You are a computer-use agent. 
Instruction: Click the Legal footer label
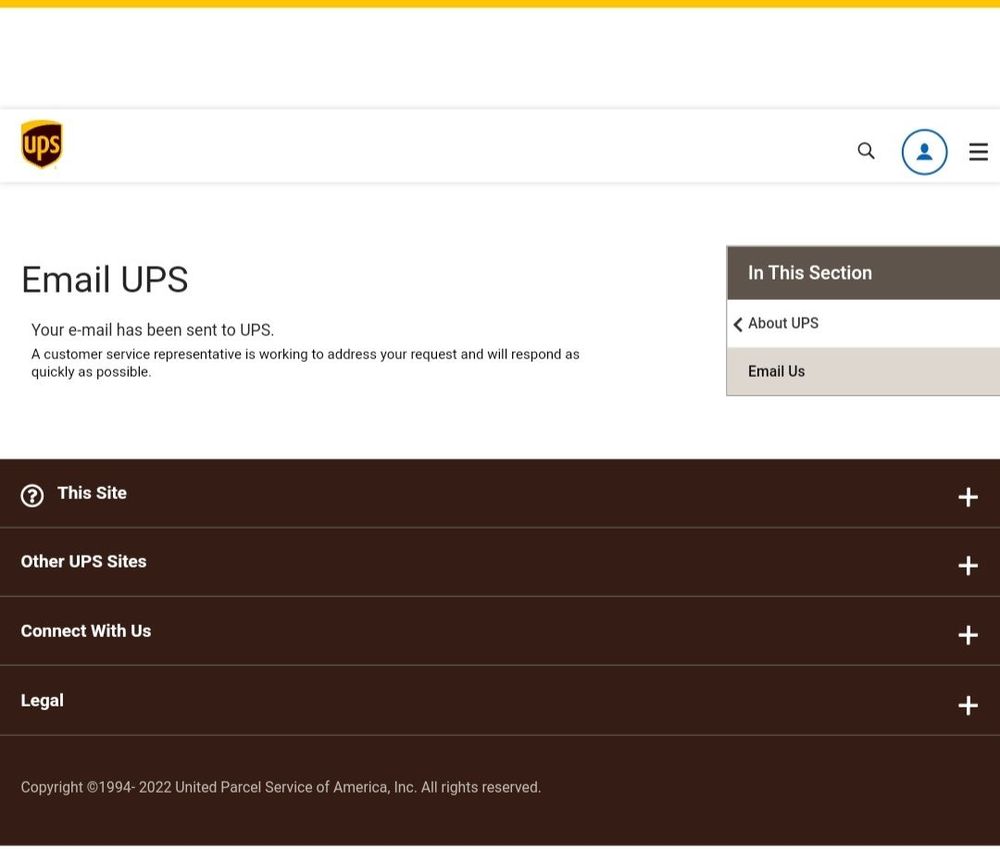click(x=42, y=700)
